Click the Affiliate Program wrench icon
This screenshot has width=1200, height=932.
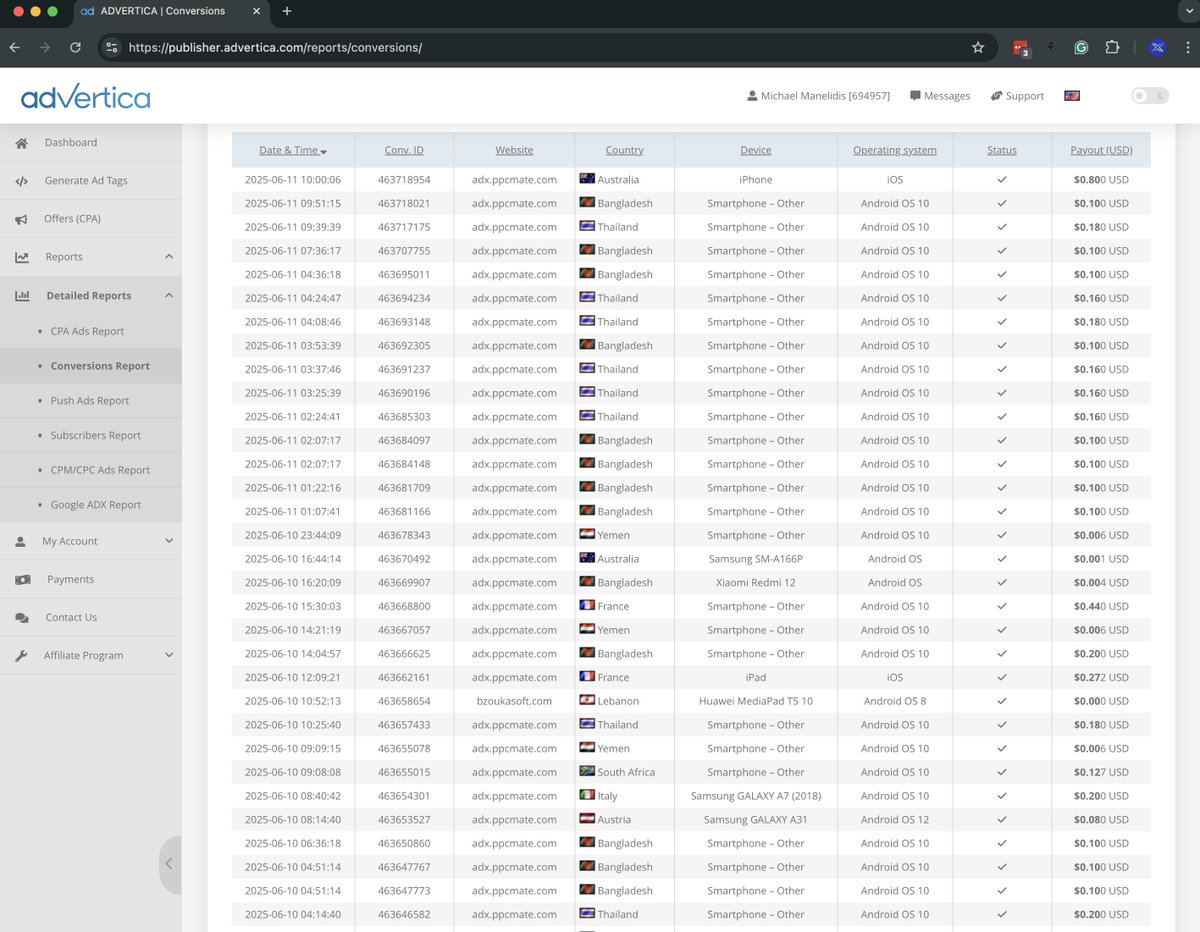(x=22, y=656)
